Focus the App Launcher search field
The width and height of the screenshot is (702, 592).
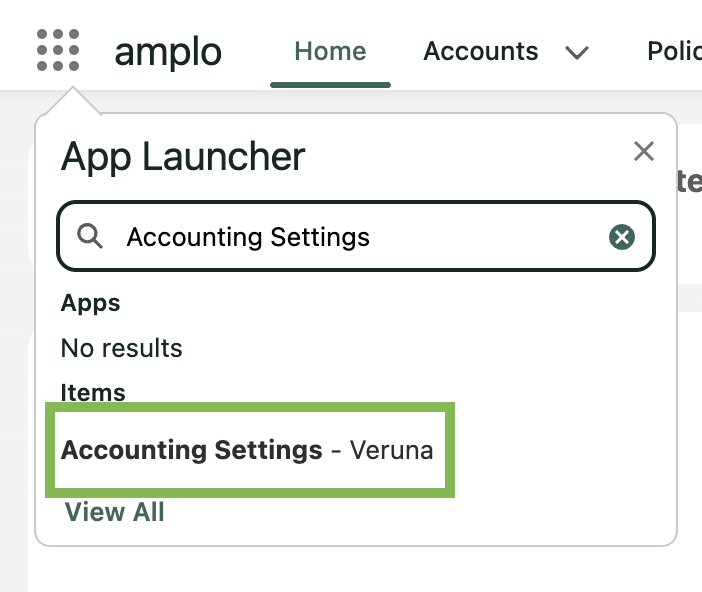point(356,236)
